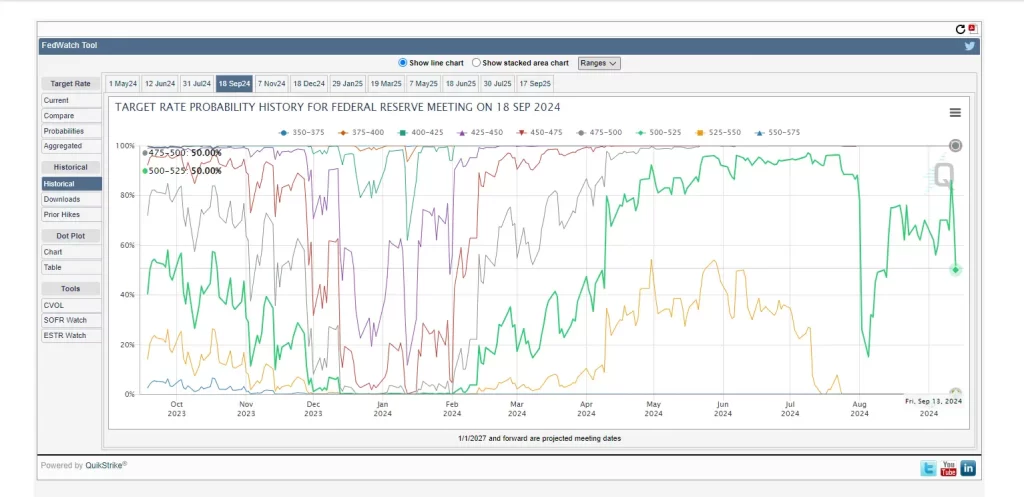
Task: Open the YouTube icon in footer
Action: 948,468
